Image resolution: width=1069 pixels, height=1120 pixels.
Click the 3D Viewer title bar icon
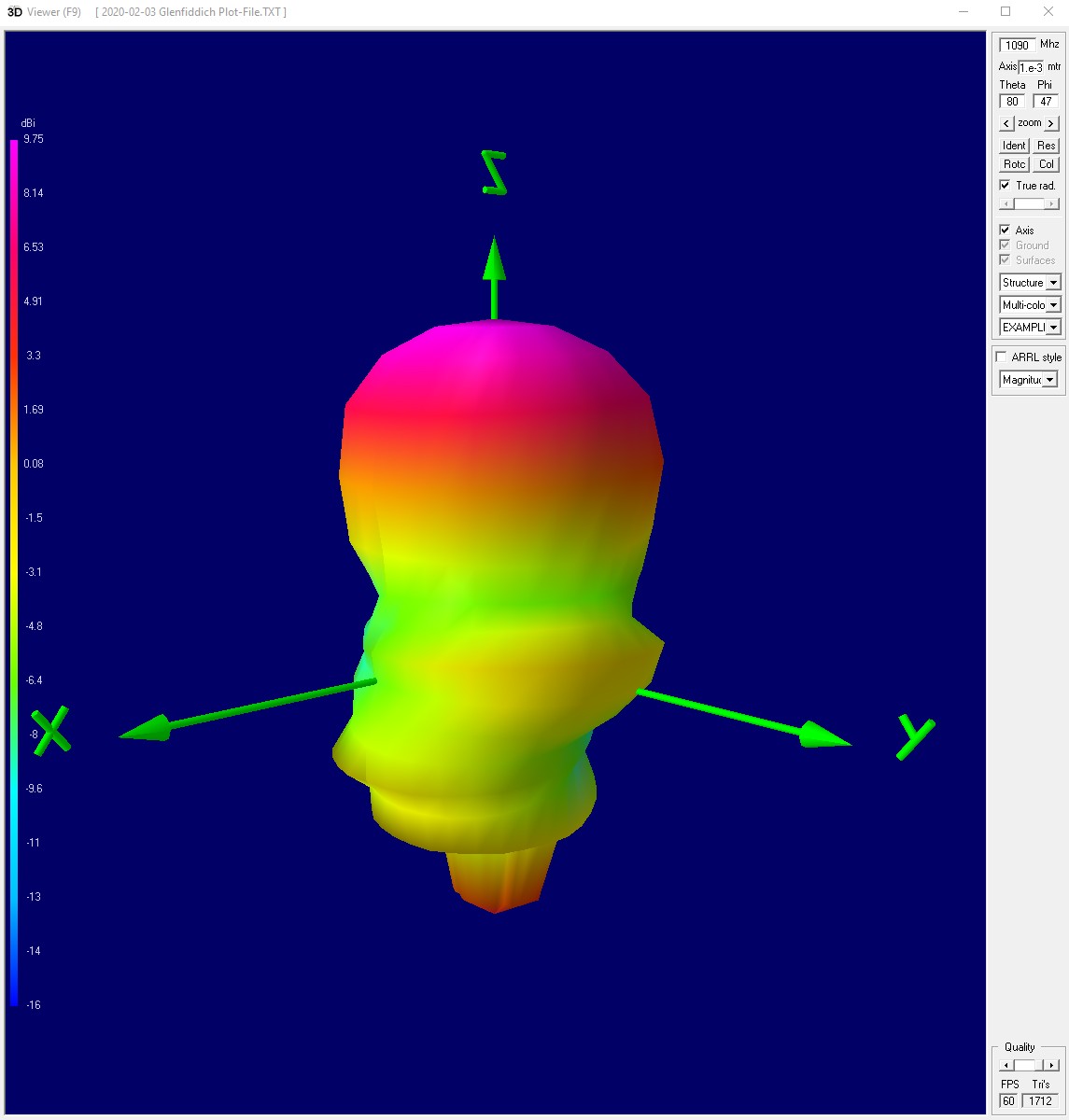click(15, 12)
